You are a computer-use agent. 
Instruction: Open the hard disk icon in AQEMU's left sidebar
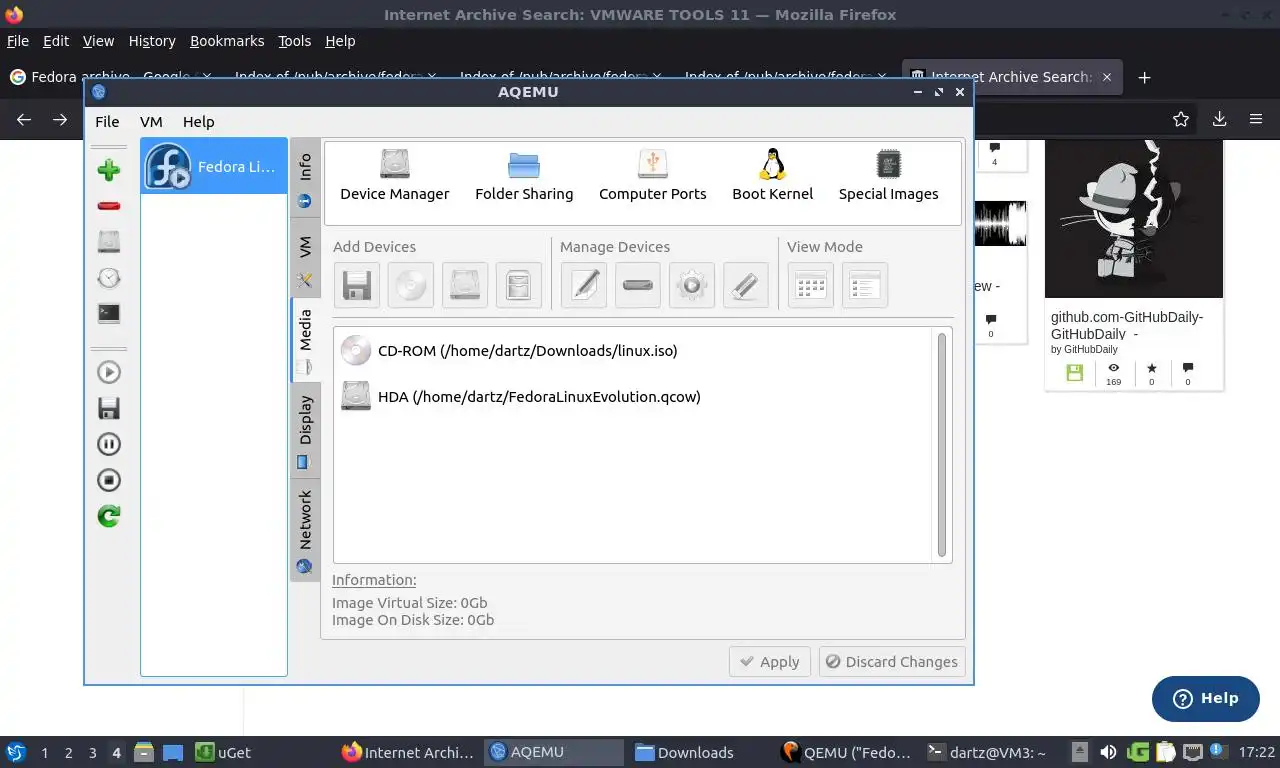pyautogui.click(x=109, y=242)
